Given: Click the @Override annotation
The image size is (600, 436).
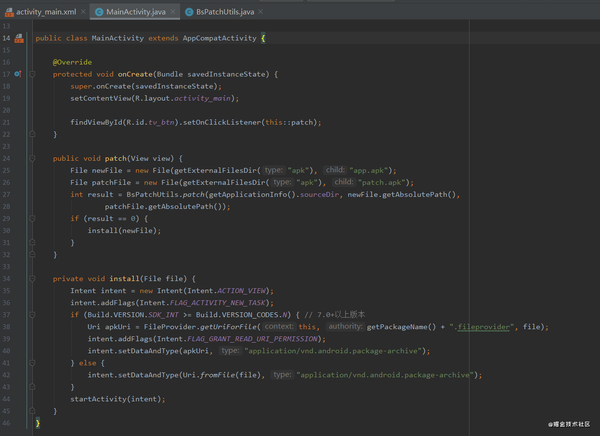Looking at the screenshot, I should click(x=72, y=62).
